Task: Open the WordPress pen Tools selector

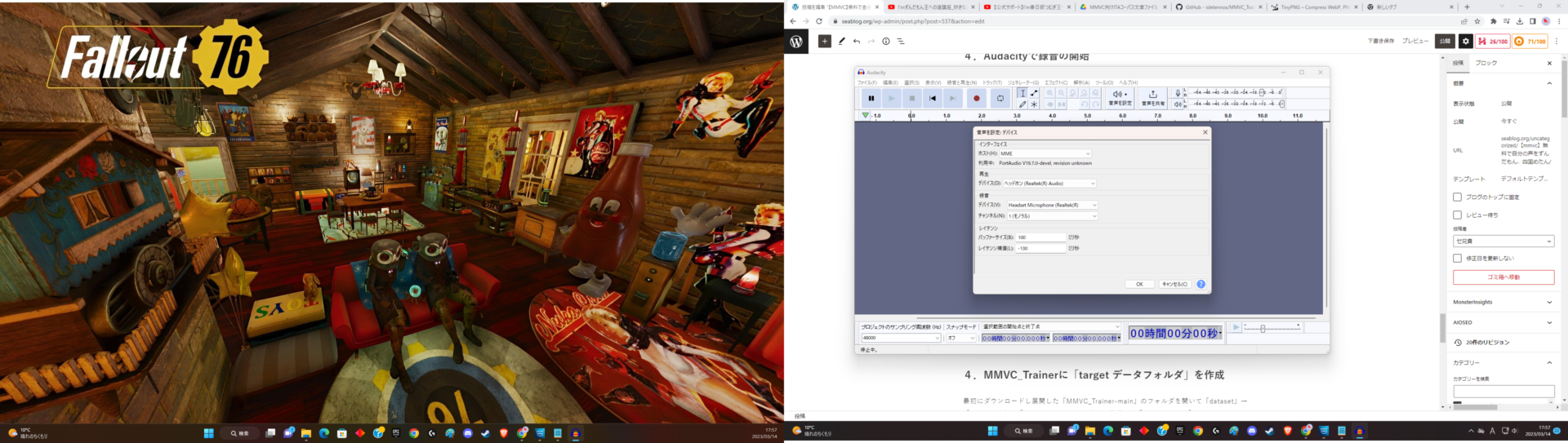Action: pos(841,41)
